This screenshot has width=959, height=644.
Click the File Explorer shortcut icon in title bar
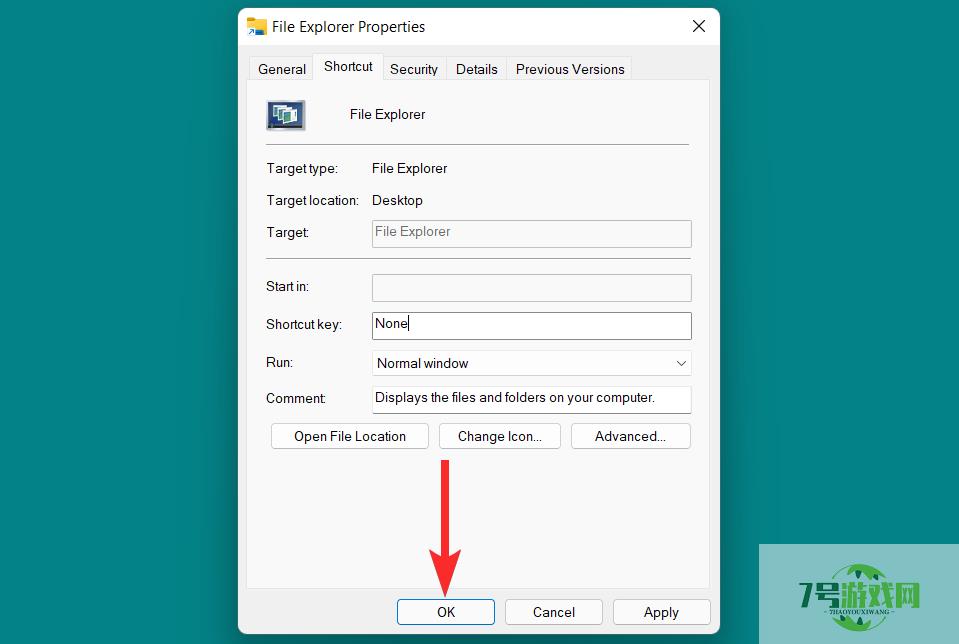(257, 27)
